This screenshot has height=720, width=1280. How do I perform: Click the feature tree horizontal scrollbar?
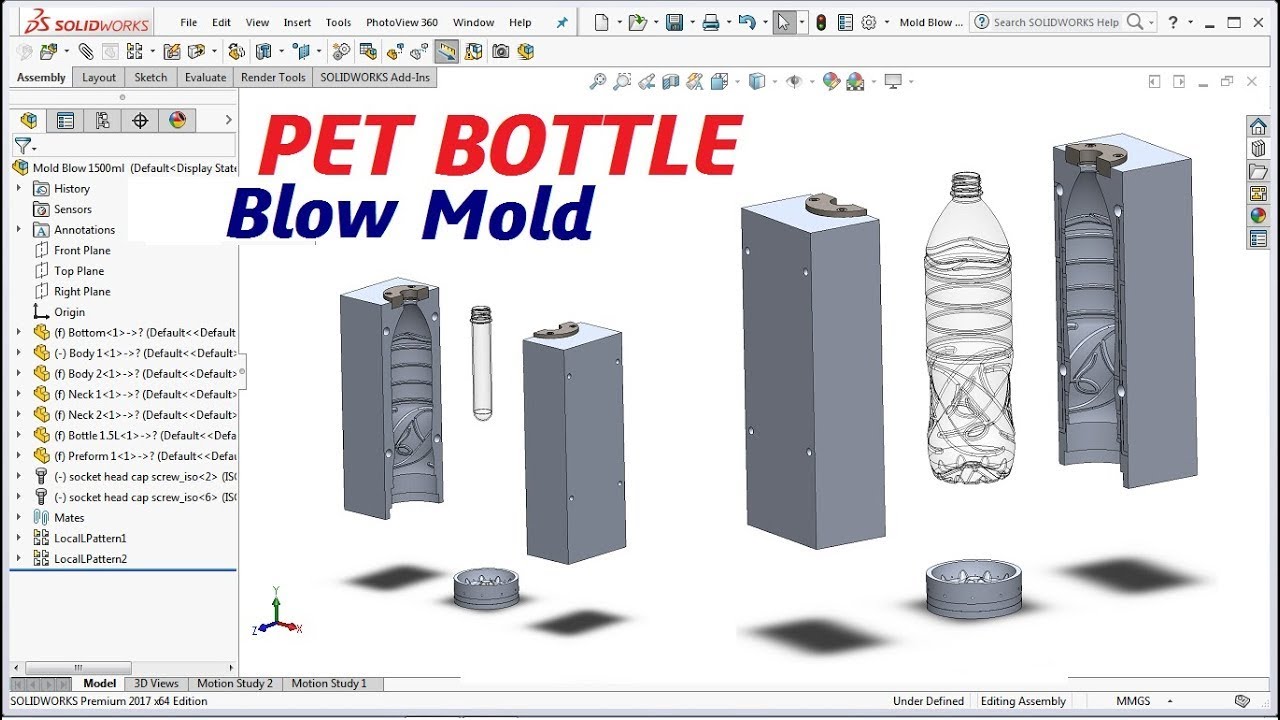point(78,667)
